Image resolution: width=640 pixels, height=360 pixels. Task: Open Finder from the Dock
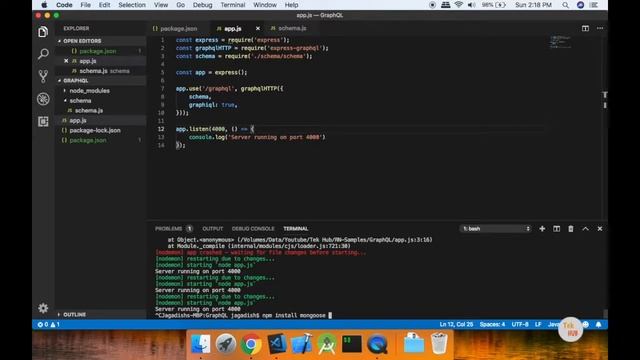click(200, 344)
